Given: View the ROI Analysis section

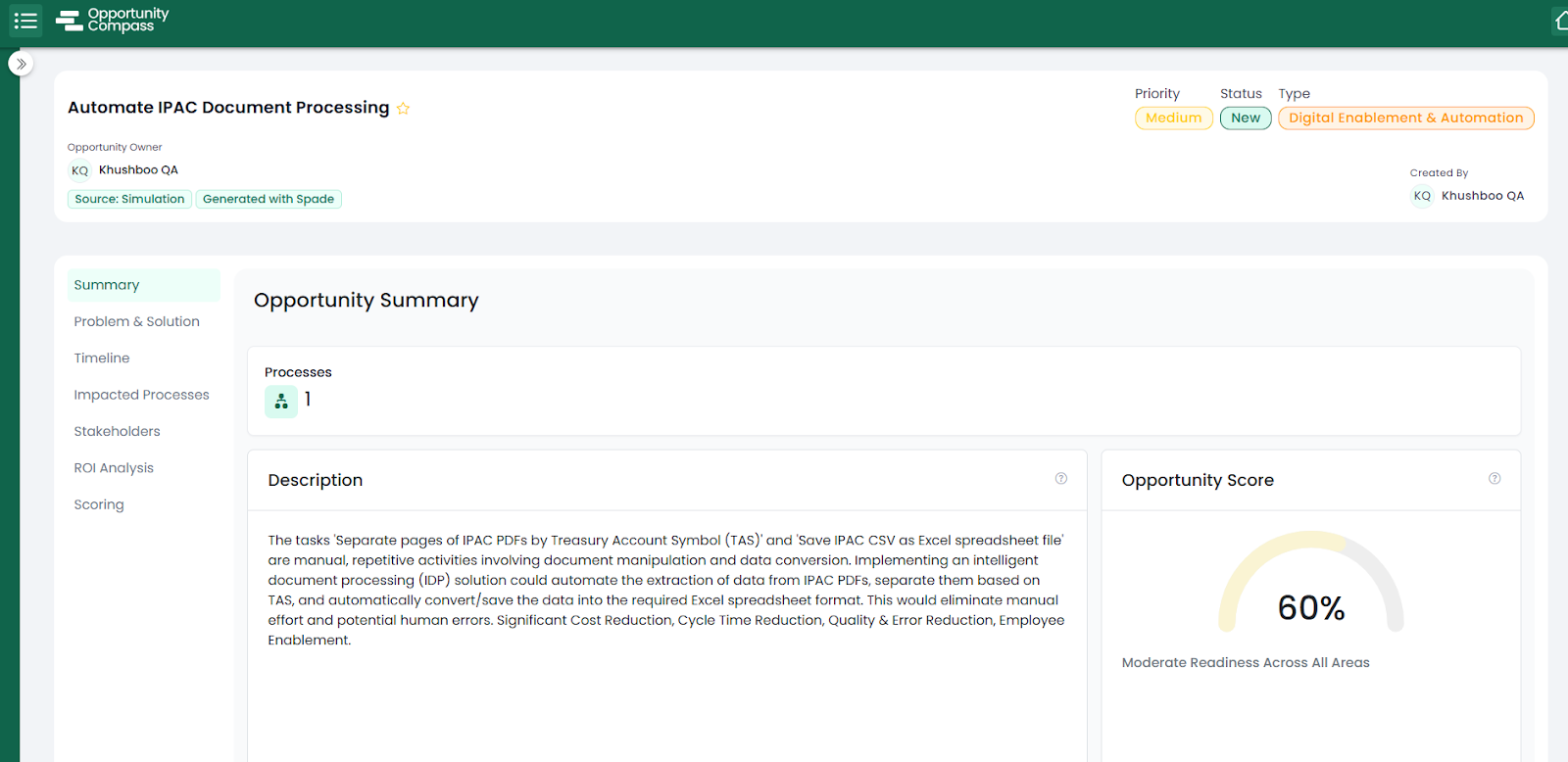Looking at the screenshot, I should 114,468.
